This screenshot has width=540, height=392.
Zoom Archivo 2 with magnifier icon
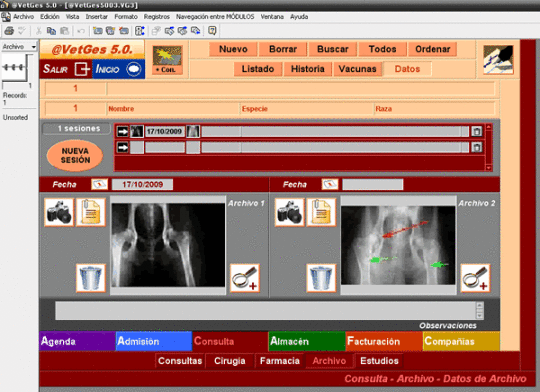pyautogui.click(x=475, y=278)
